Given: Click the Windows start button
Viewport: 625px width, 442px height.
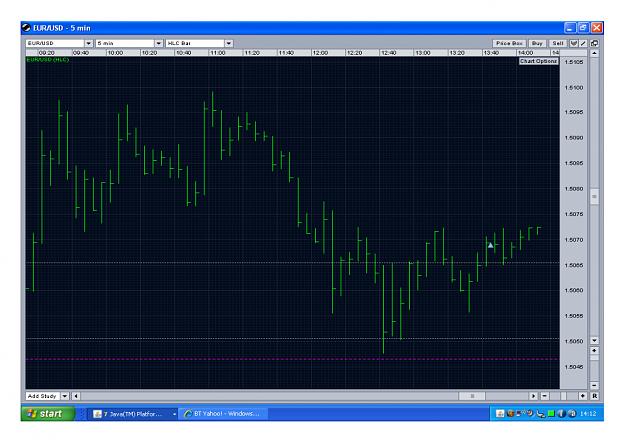Looking at the screenshot, I should click(x=48, y=414).
